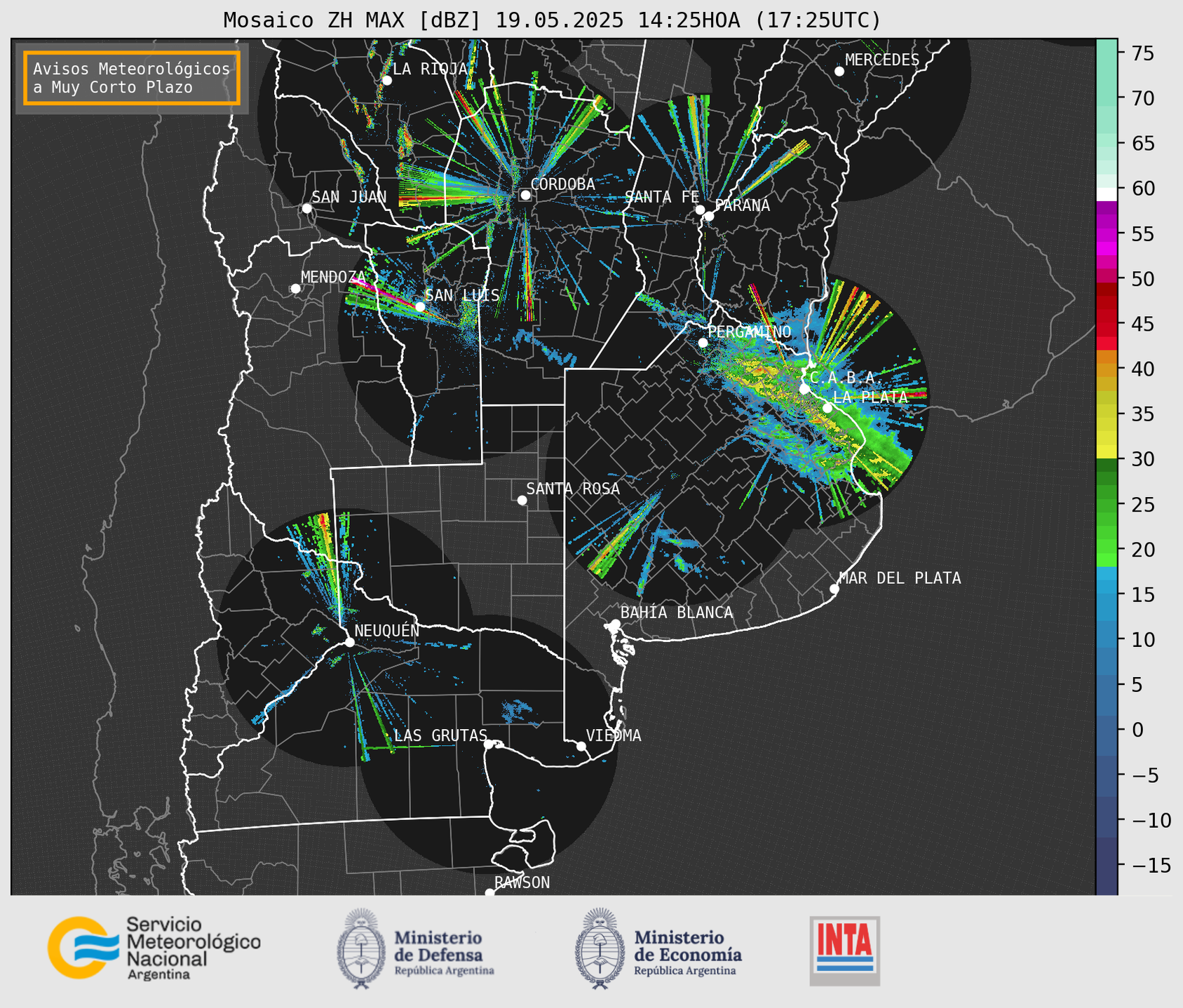Viewport: 1183px width, 1008px height.
Task: Select the SAN JUAN city marker dot
Action: 306,208
